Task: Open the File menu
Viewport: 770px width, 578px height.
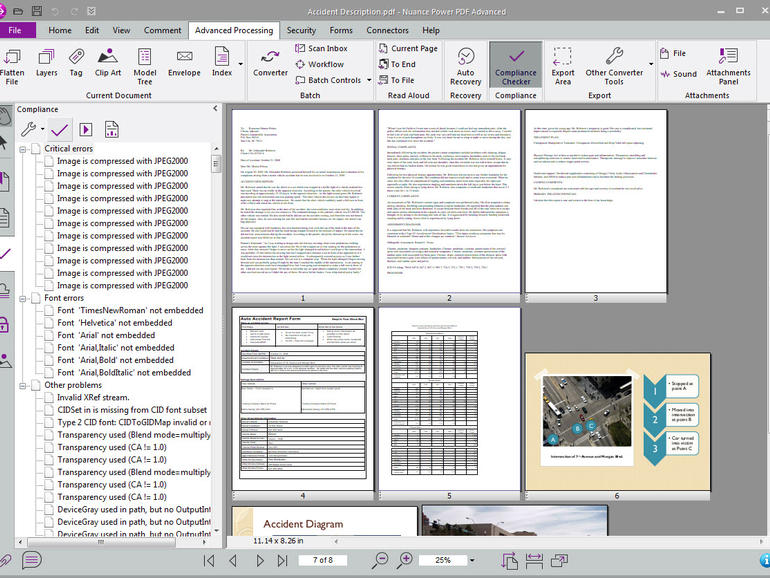Action: pyautogui.click(x=17, y=30)
